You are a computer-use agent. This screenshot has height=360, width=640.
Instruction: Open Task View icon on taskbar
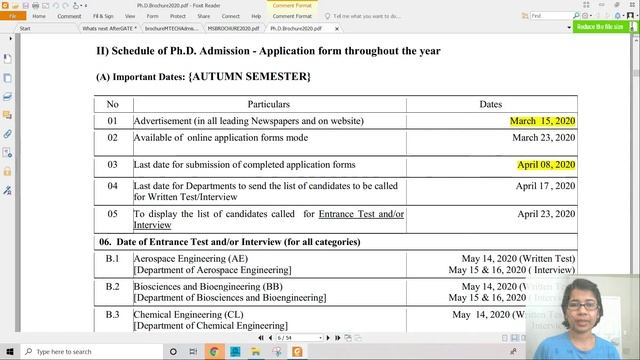(x=193, y=351)
